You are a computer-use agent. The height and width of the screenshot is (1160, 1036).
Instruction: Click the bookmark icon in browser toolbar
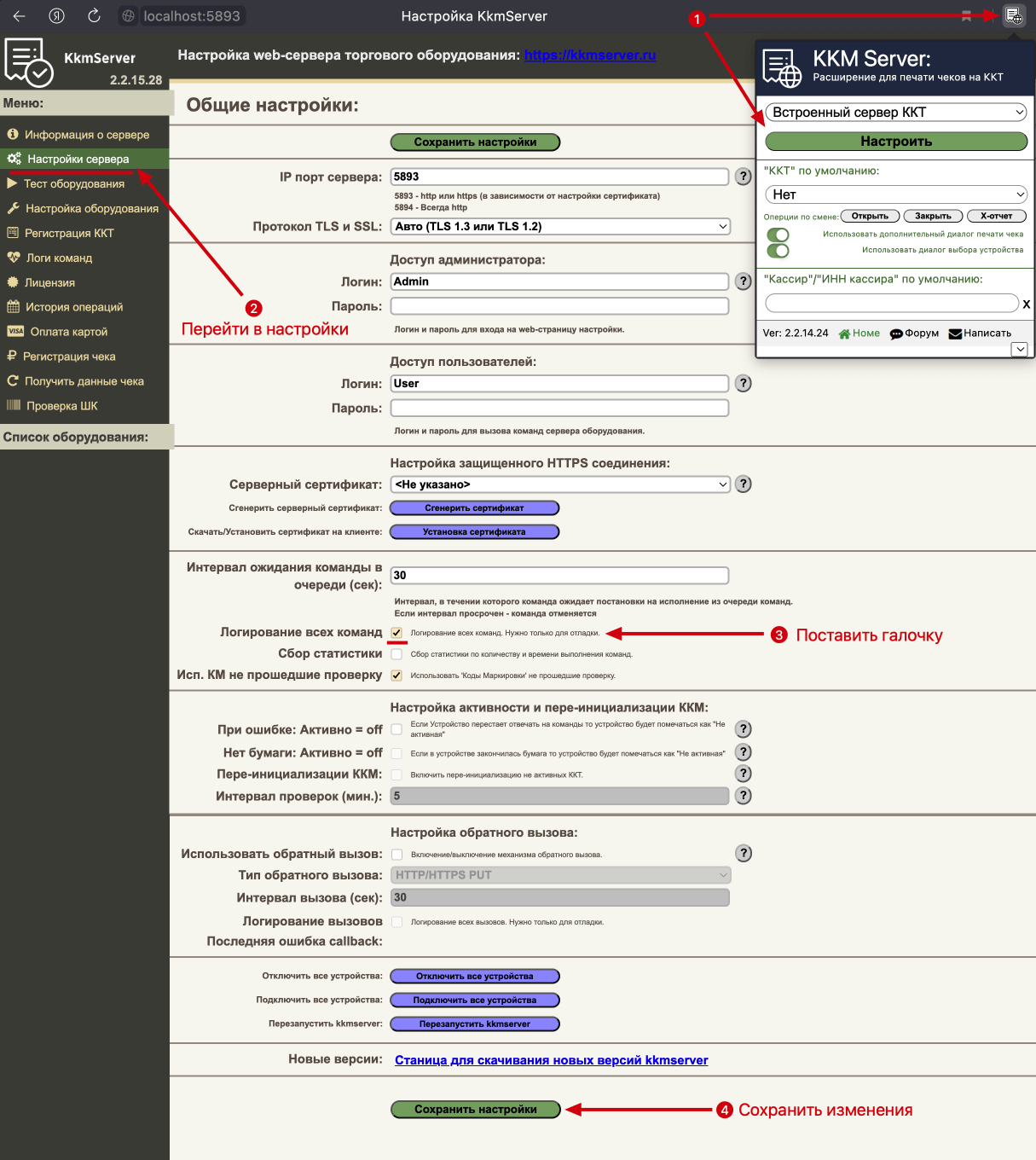pos(966,15)
